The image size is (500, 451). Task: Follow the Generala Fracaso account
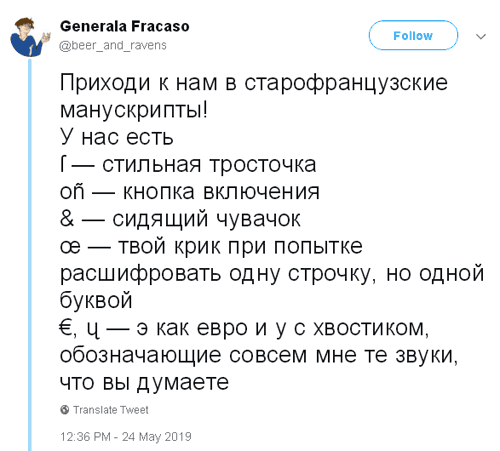(413, 35)
